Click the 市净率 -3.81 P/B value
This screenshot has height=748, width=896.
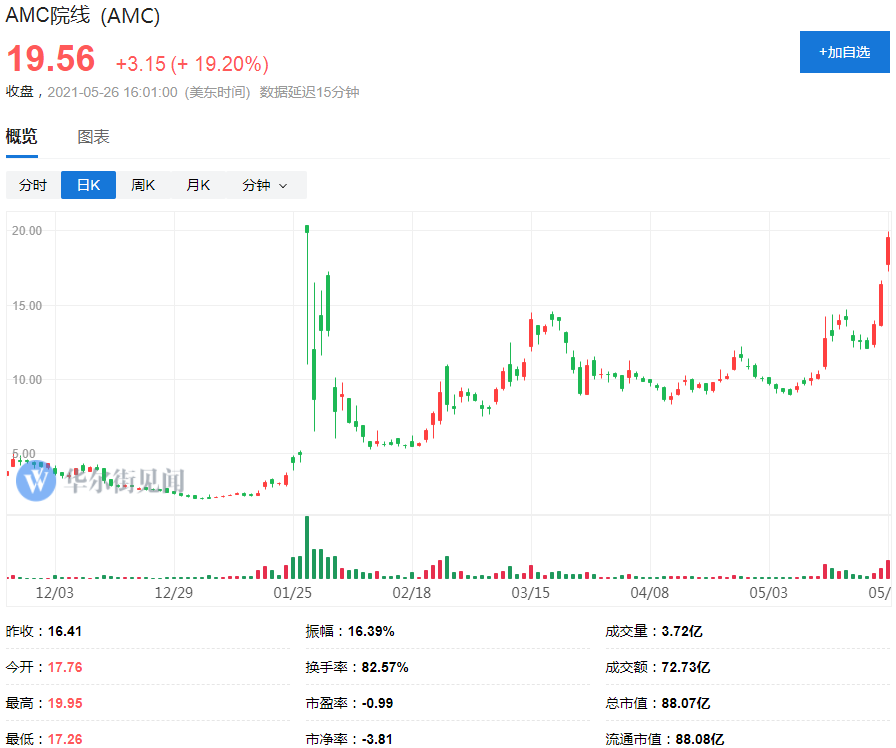(x=378, y=739)
